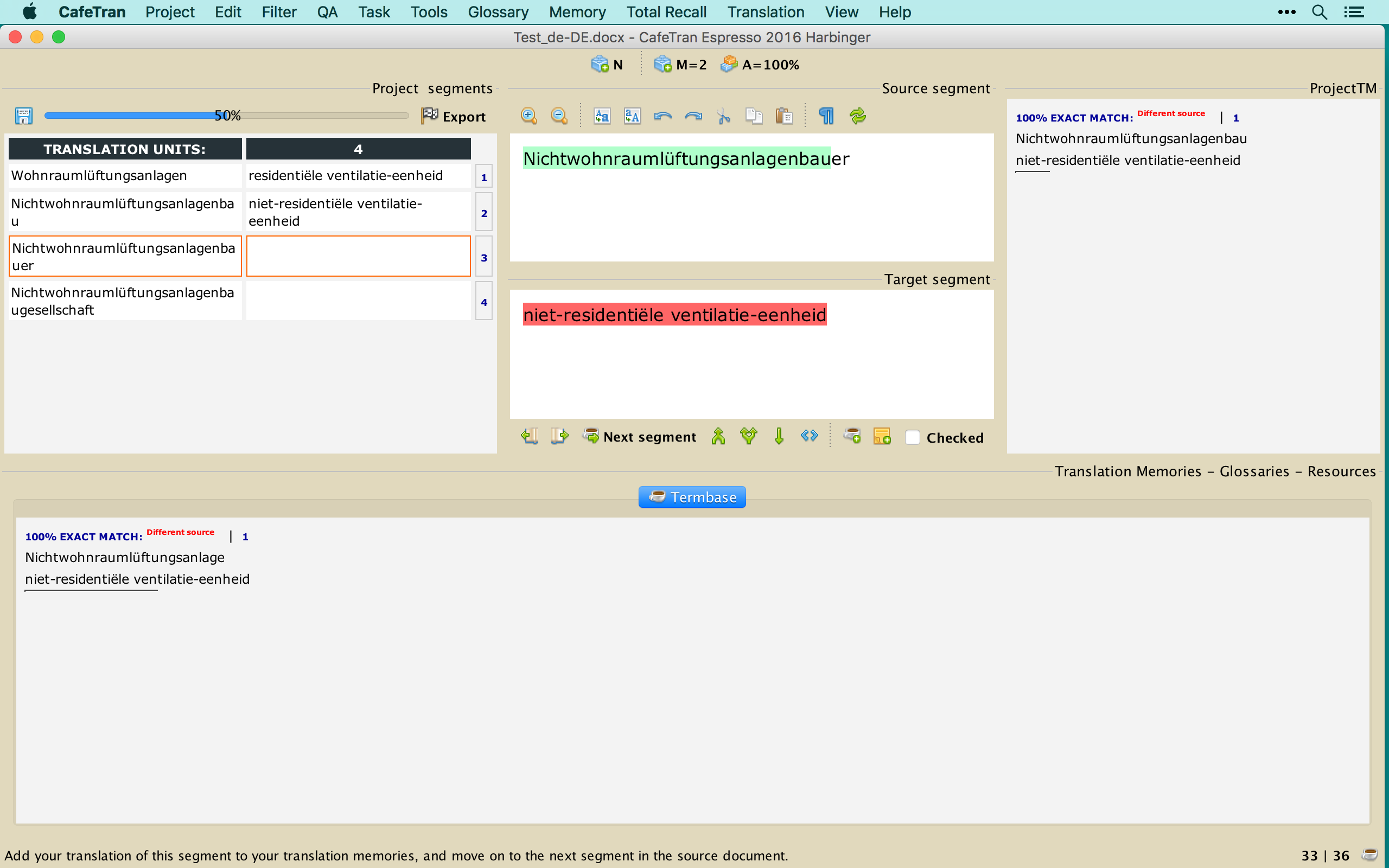
Task: Select segment 4 Nichtwohnraumlüftungsanlagenbaugesellschaft row
Action: [125, 302]
